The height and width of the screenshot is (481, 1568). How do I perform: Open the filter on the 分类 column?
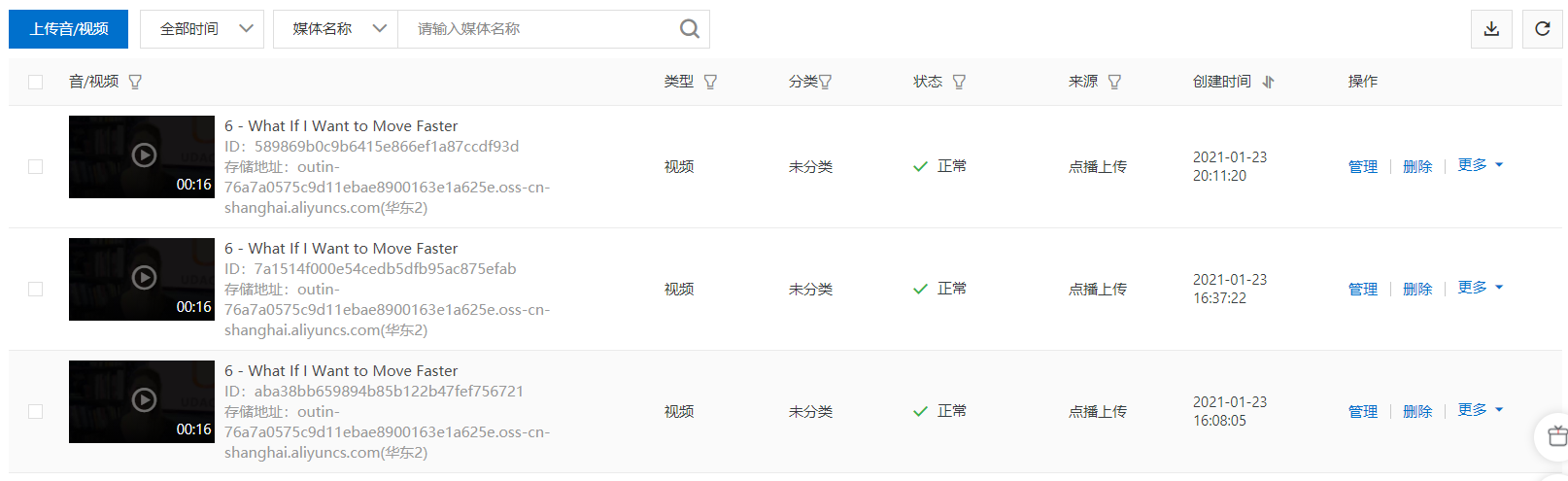825,82
